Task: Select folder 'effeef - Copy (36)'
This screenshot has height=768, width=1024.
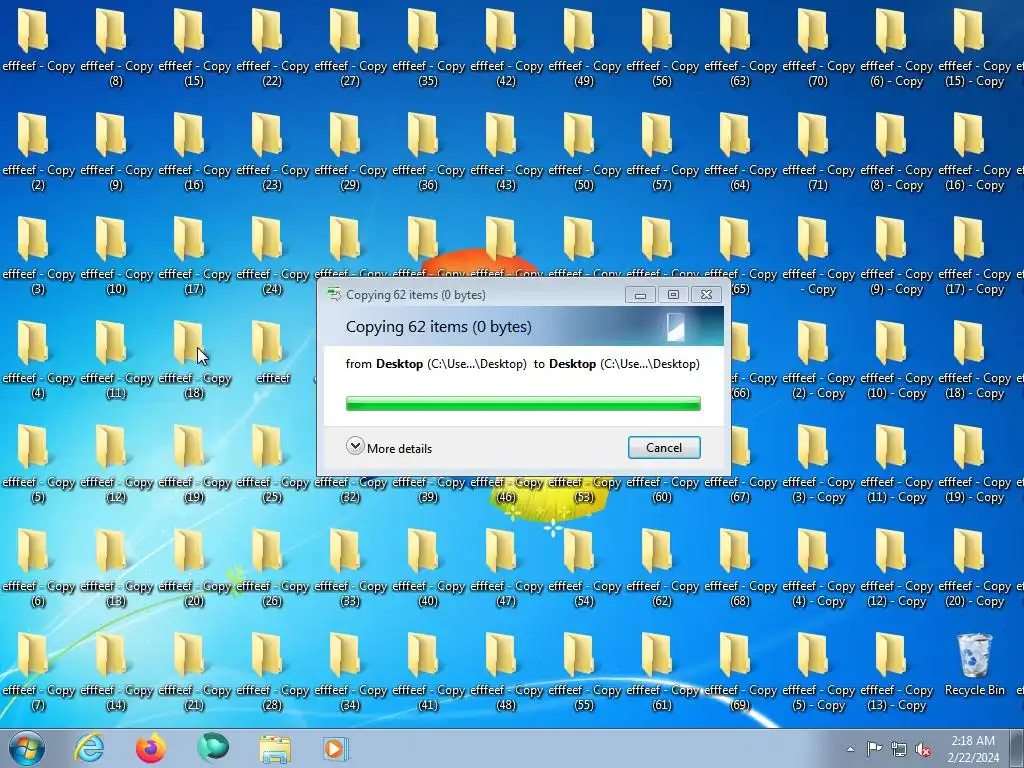Action: click(428, 152)
